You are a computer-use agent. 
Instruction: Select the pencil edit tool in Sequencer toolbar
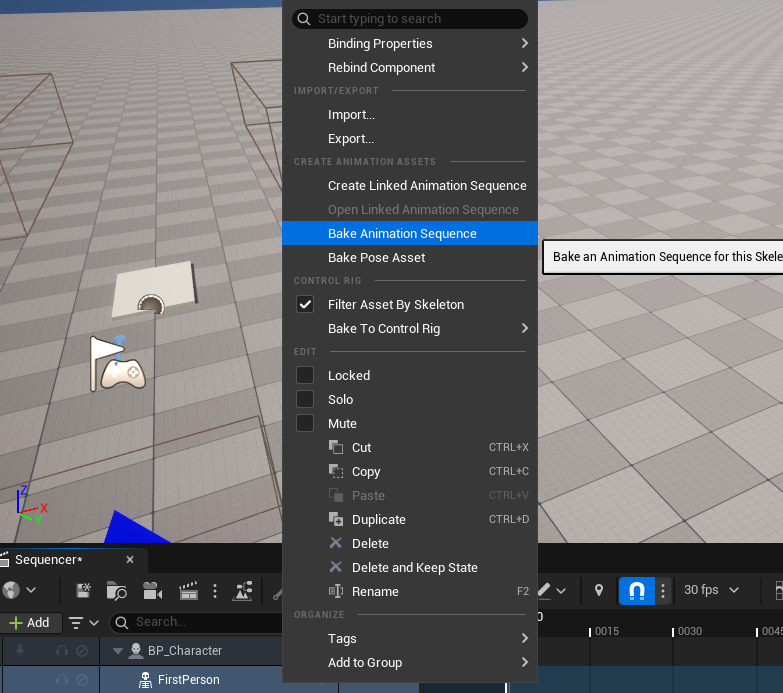click(x=544, y=590)
